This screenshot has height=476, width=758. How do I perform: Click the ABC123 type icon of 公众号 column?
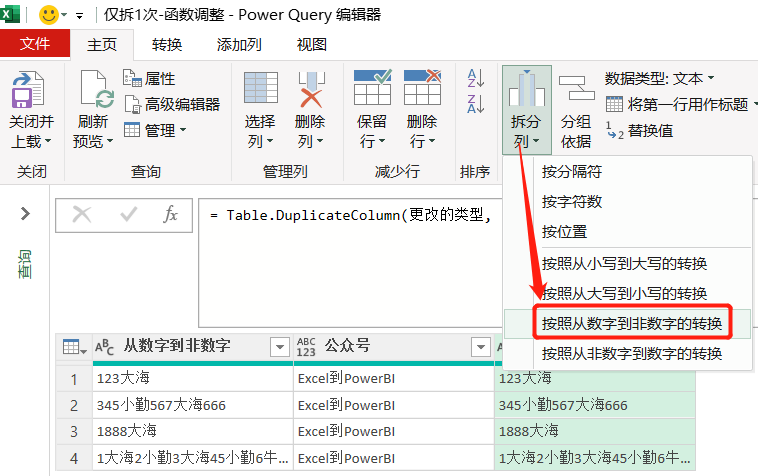[306, 347]
